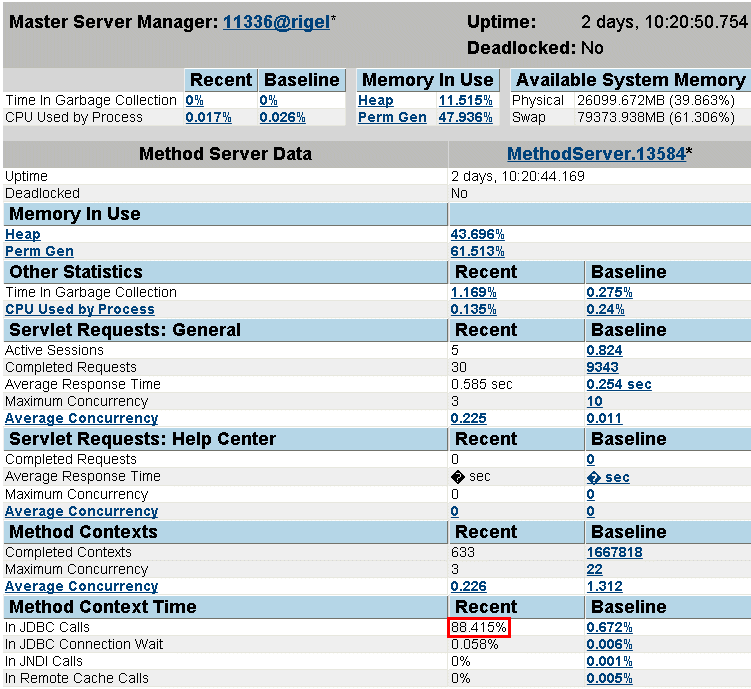Click the 43.696% heap value link

tap(478, 235)
